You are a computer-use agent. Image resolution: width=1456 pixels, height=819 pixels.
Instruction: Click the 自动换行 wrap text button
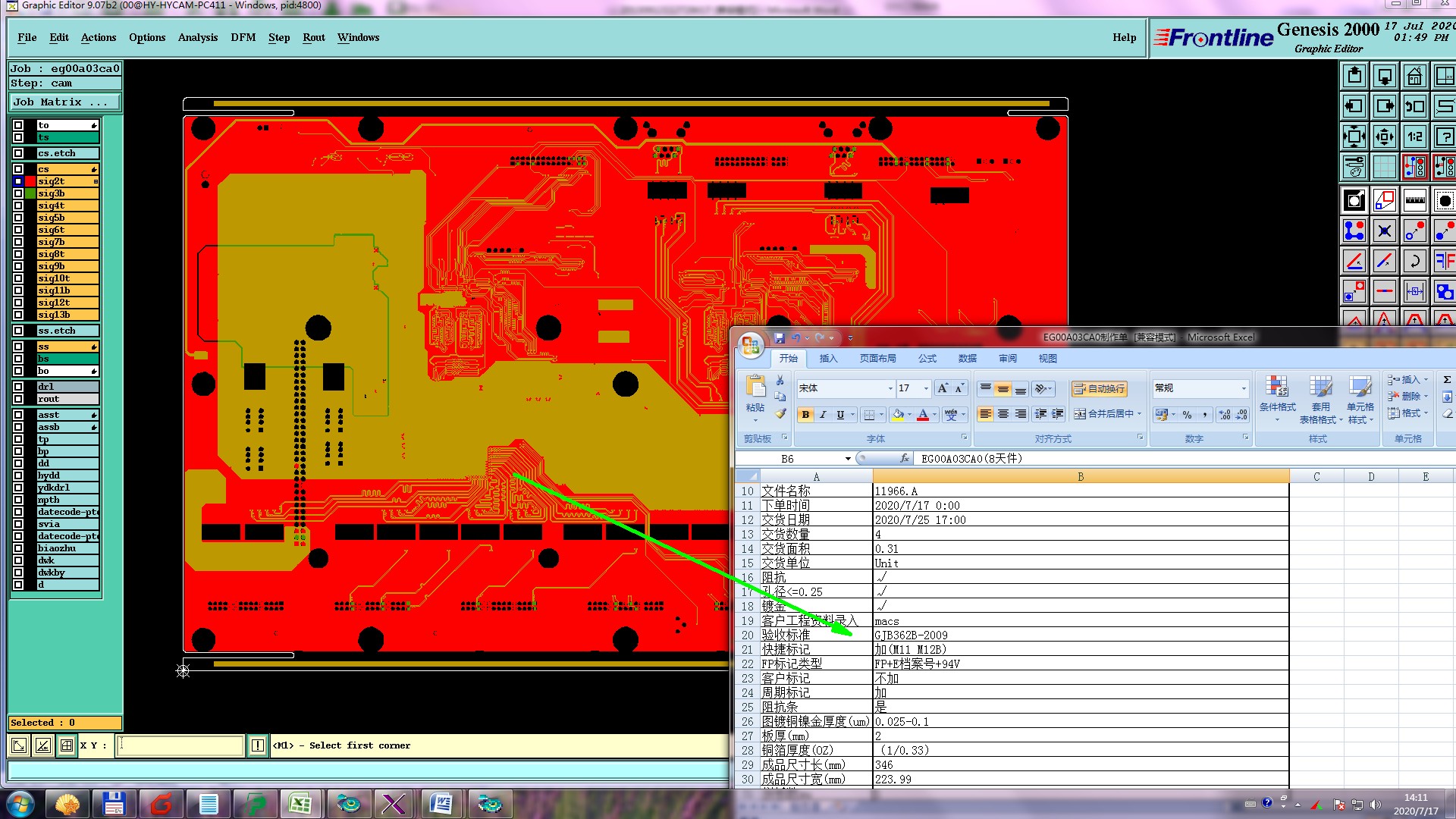(1099, 388)
